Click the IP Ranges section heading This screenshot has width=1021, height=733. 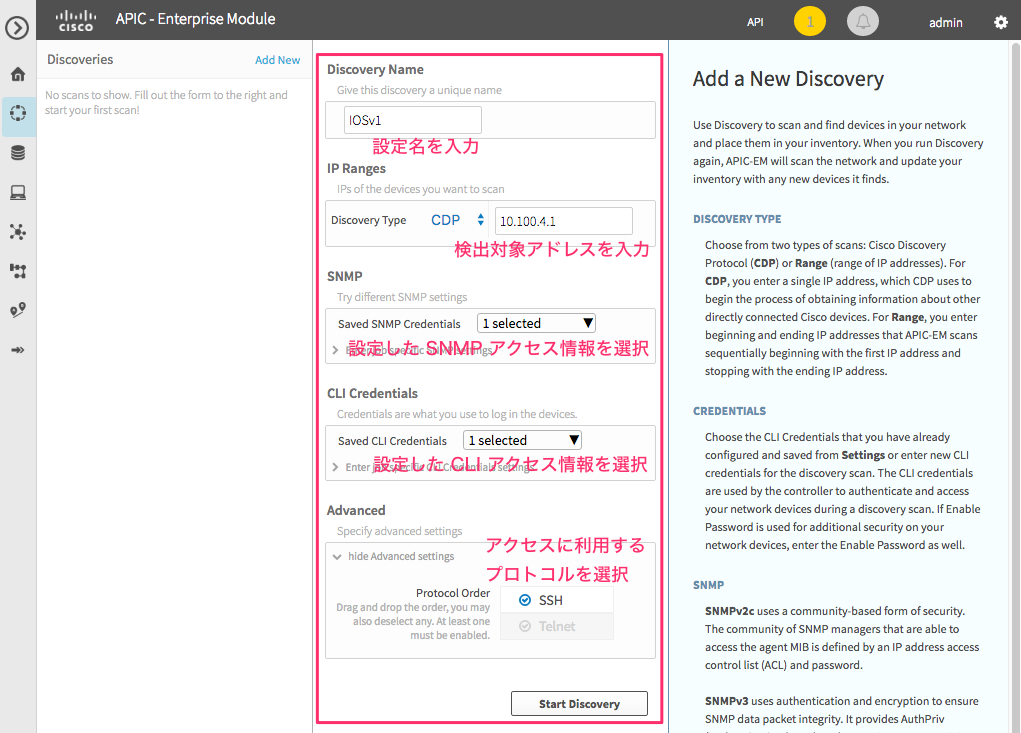click(x=356, y=169)
